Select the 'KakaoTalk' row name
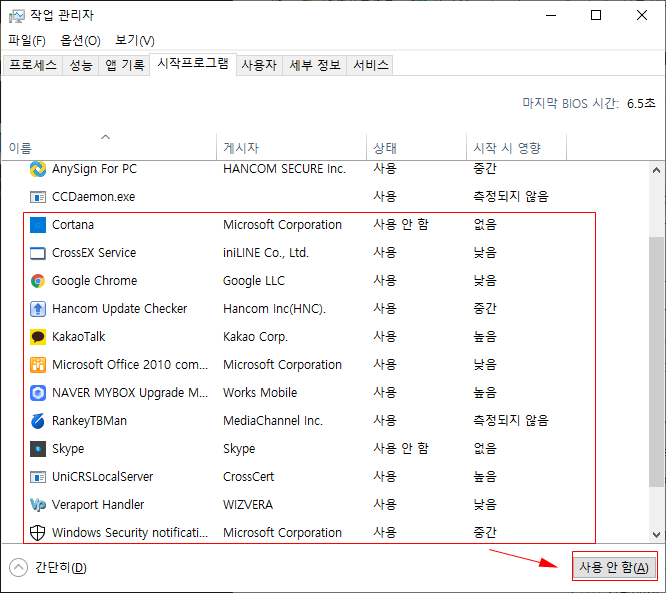666x593 pixels. tap(79, 337)
